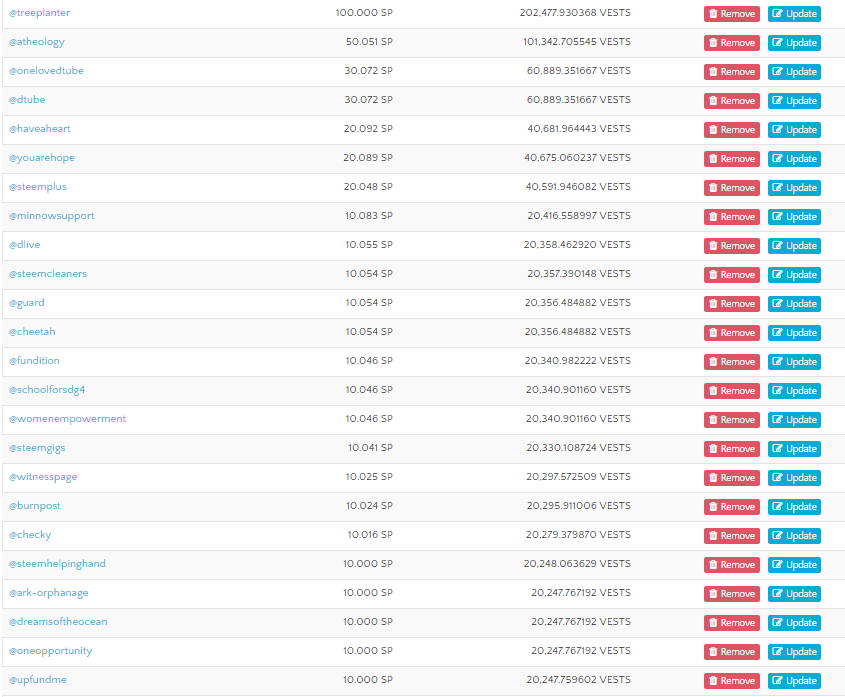
Task: Update the @steemcleaners delegation
Action: point(794,275)
